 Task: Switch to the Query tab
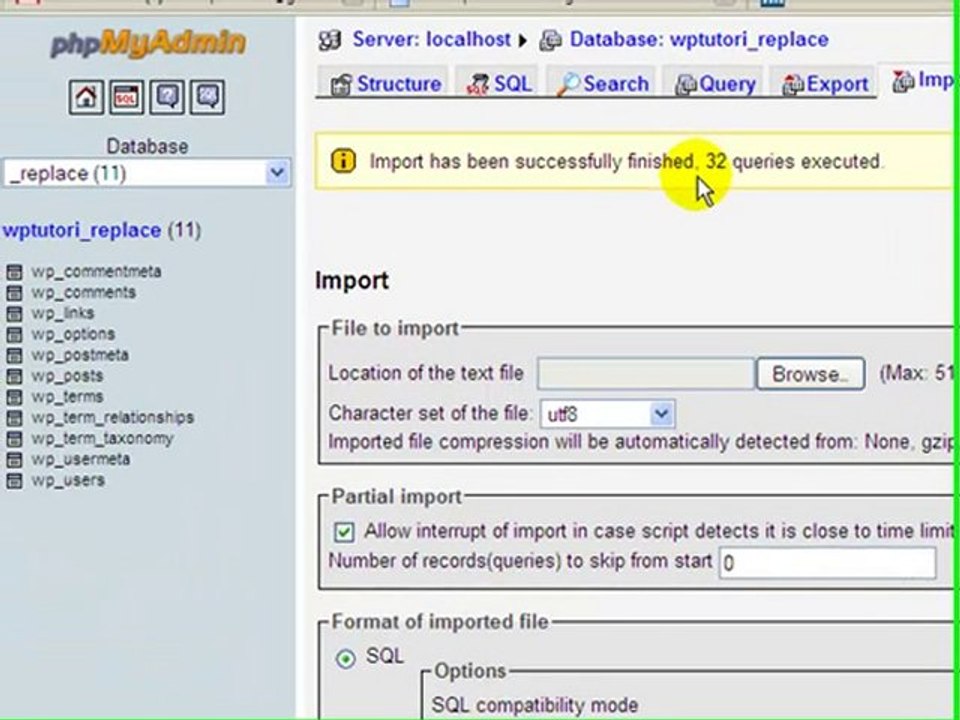(714, 84)
